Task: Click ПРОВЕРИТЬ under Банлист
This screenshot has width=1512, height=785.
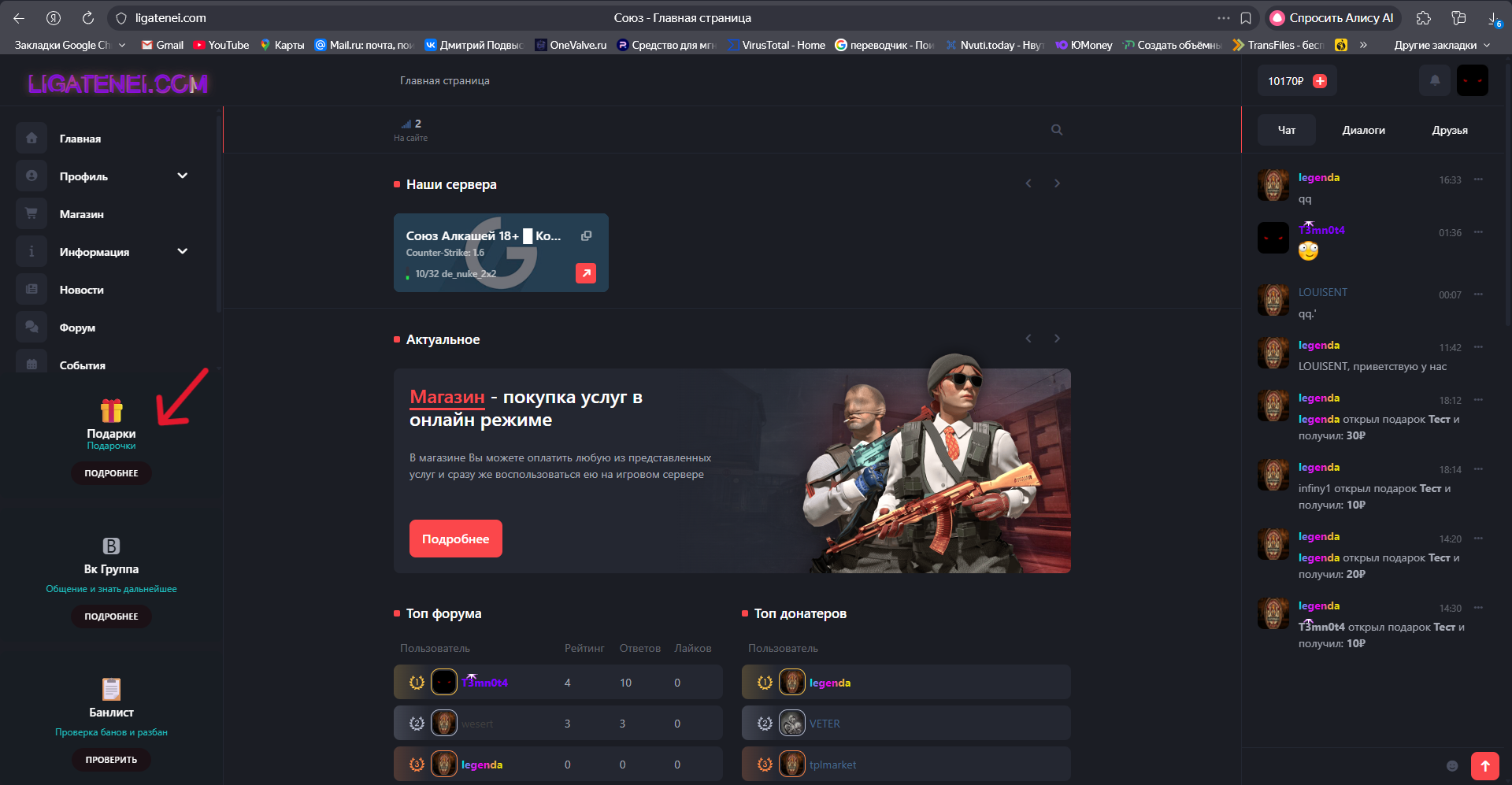Action: point(111,760)
